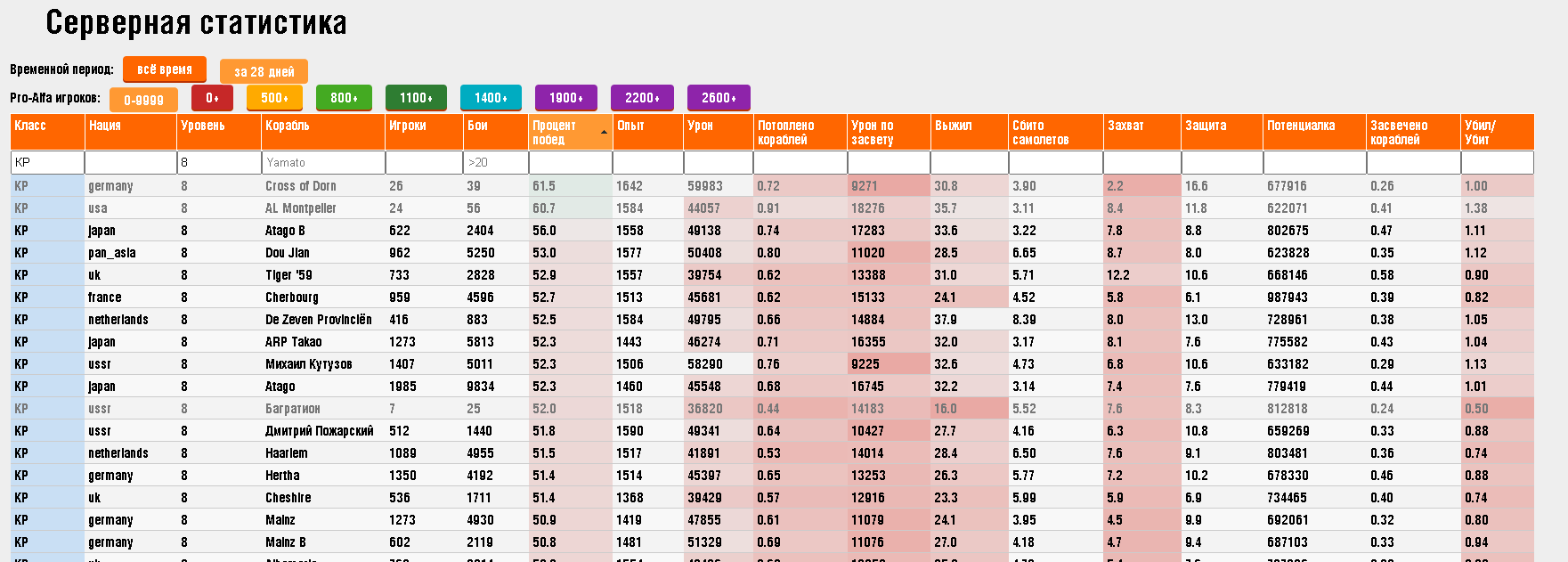Viewport: 1568px width, 562px height.
Task: Sort by the Урон column header
Action: (719, 132)
